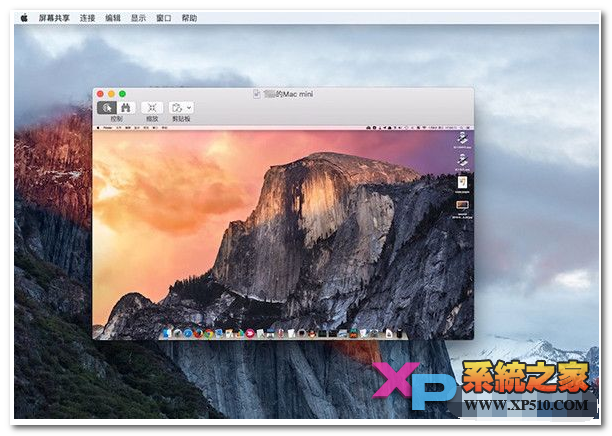Select the monitor image icon on remote desktop

[x=462, y=205]
